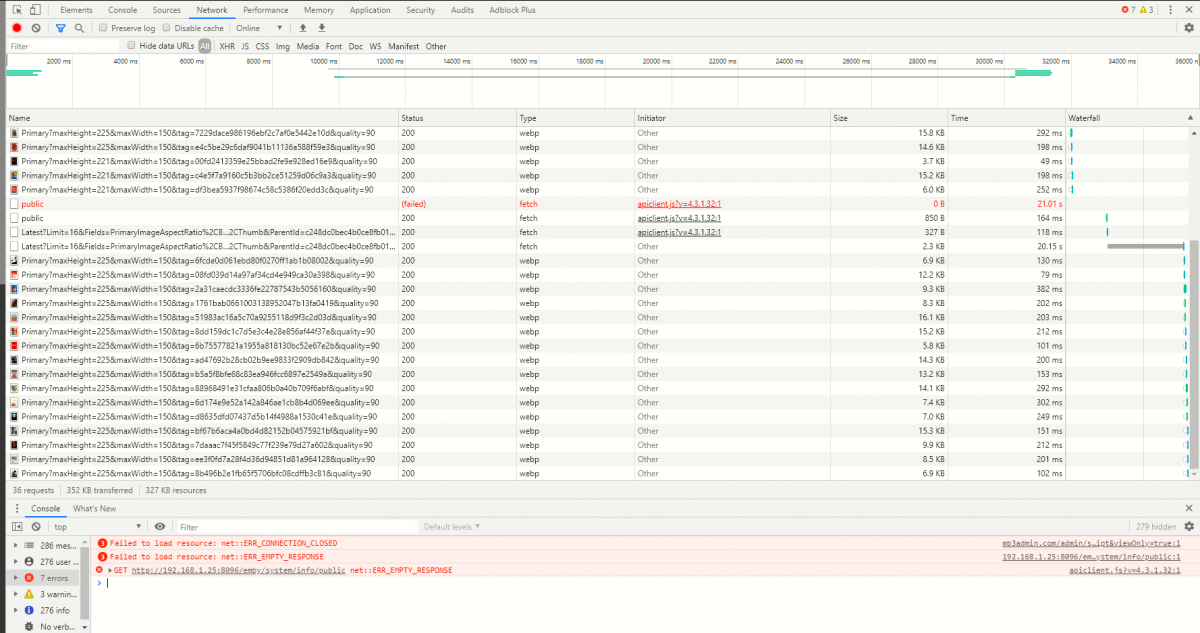Open network settings gear icon

[1189, 28]
